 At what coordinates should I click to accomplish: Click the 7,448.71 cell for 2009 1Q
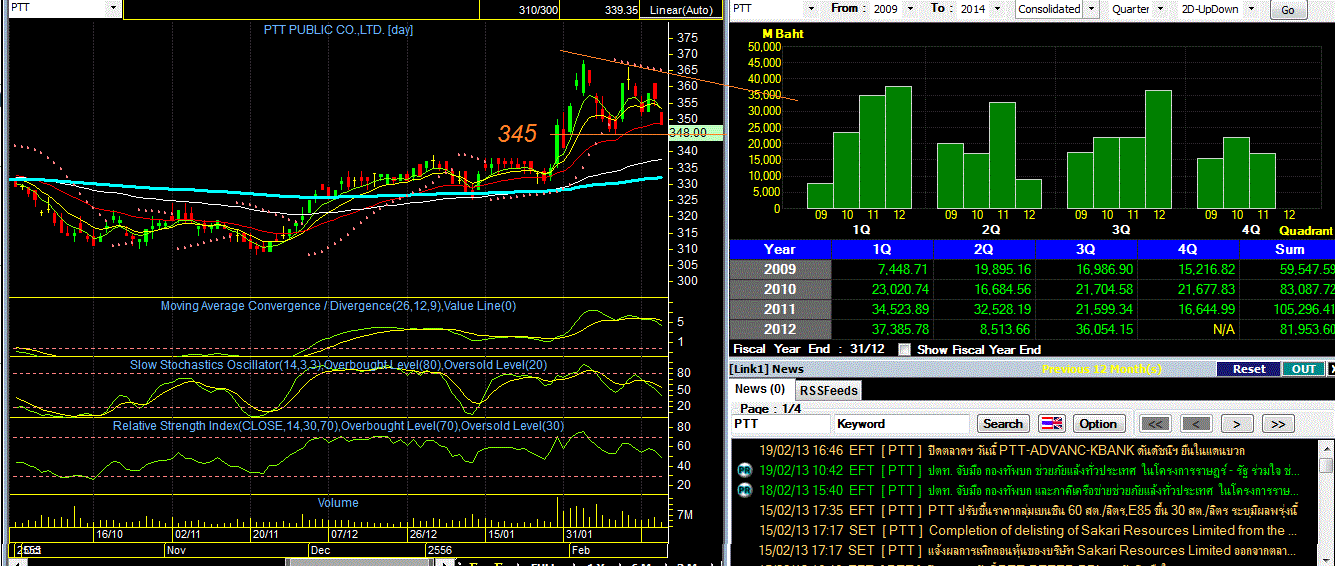[883, 269]
